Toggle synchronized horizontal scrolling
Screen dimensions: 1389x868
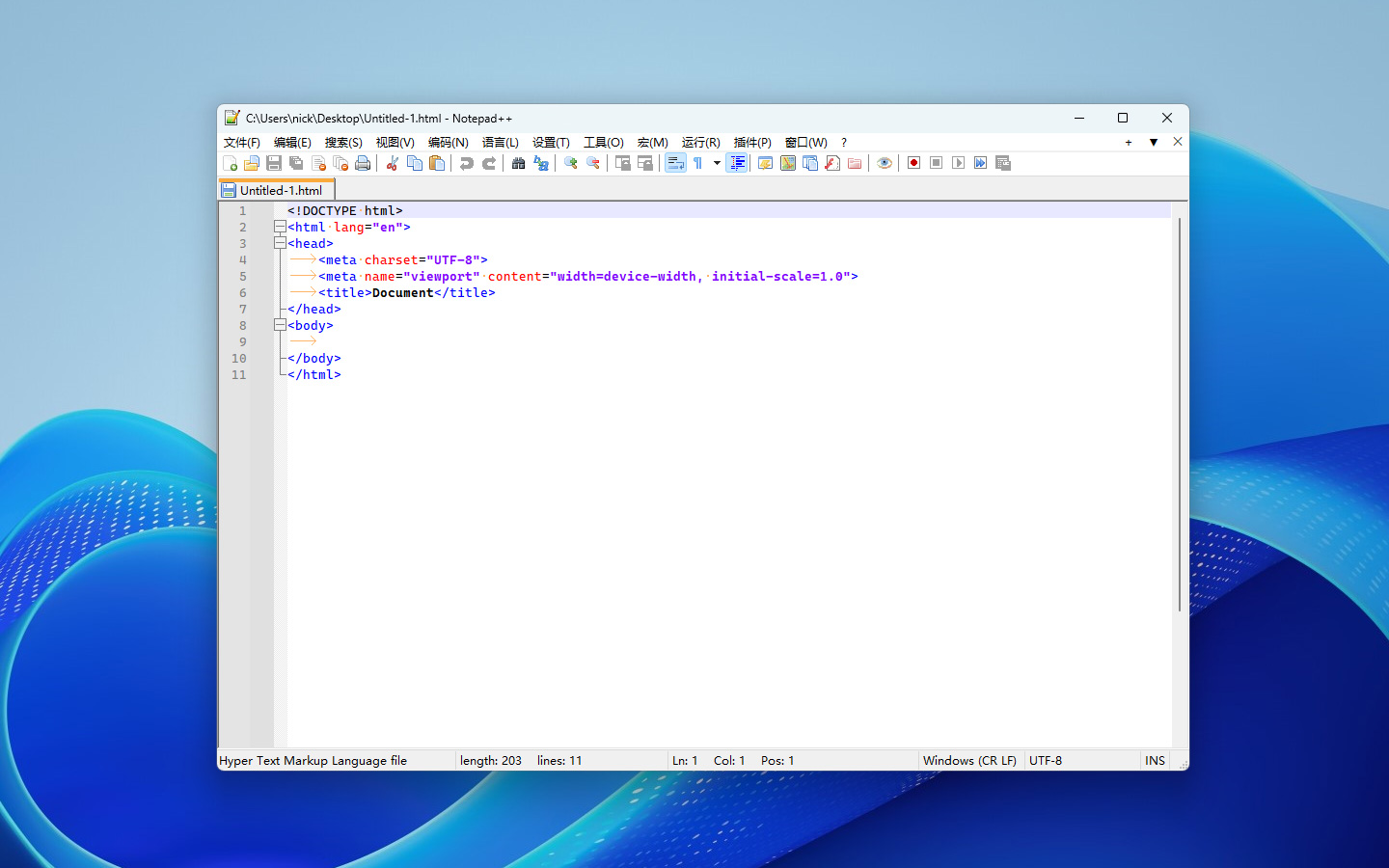click(645, 163)
